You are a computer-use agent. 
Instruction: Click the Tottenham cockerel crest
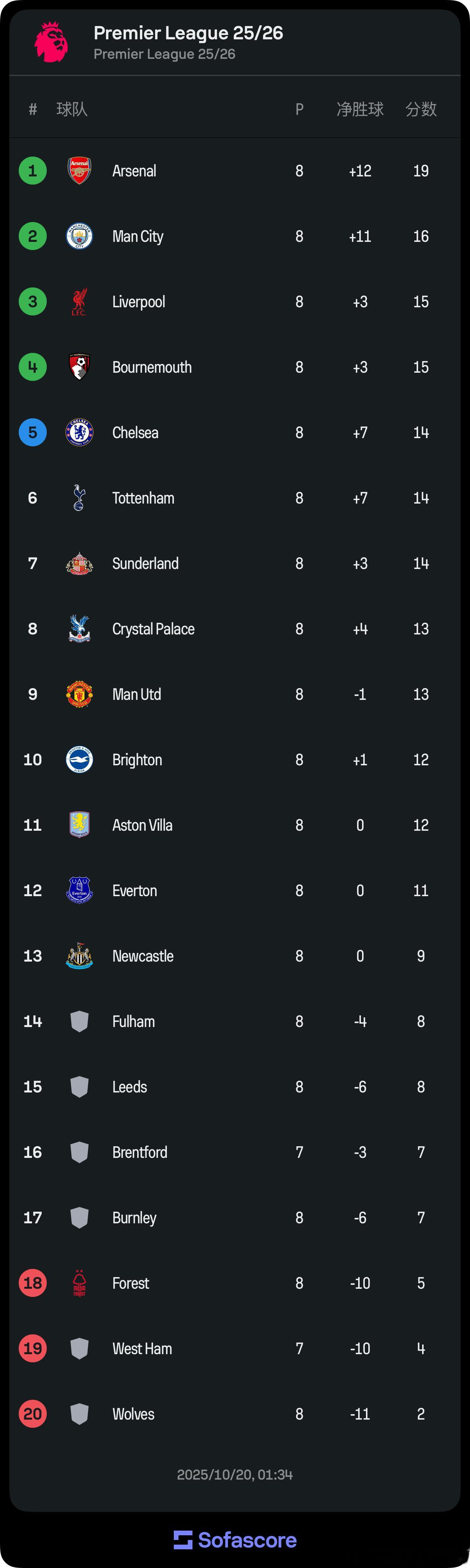79,498
